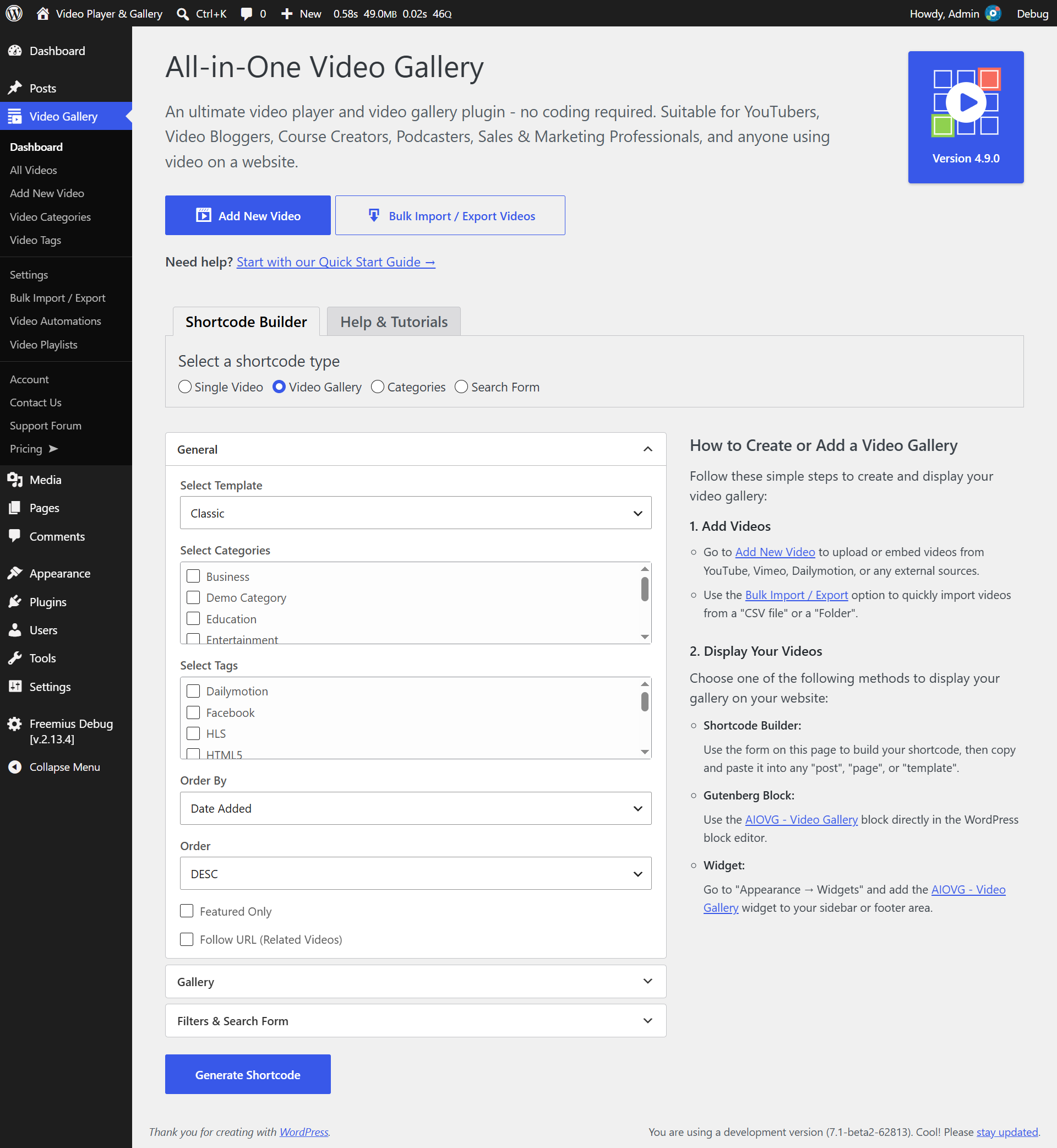1057x1148 pixels.
Task: Switch to the Help & Tutorials tab
Action: (394, 322)
